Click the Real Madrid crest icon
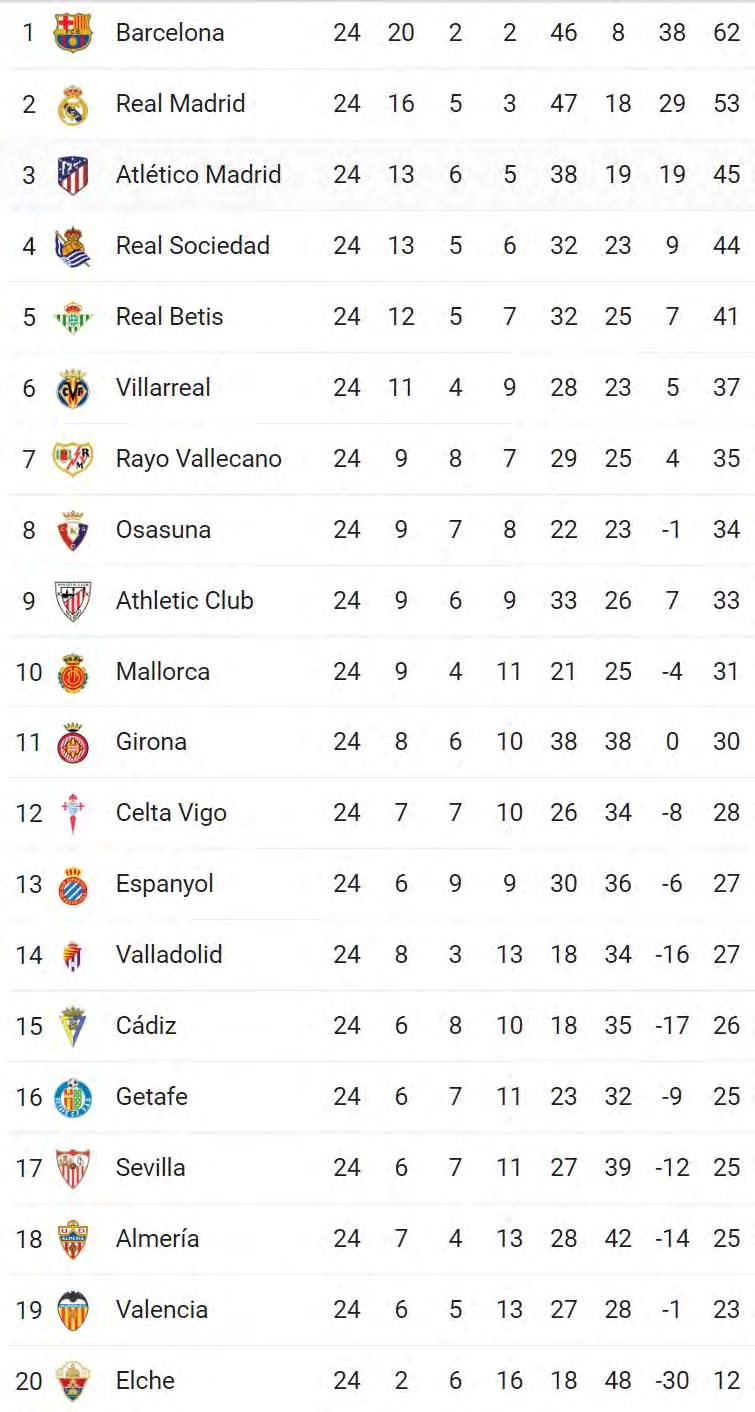Screen dimensions: 755x1412 point(73,104)
